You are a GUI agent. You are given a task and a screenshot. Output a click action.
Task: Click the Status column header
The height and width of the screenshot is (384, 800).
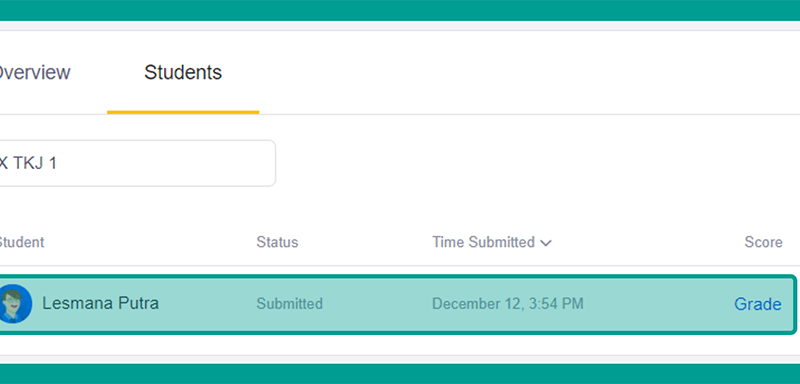point(277,242)
